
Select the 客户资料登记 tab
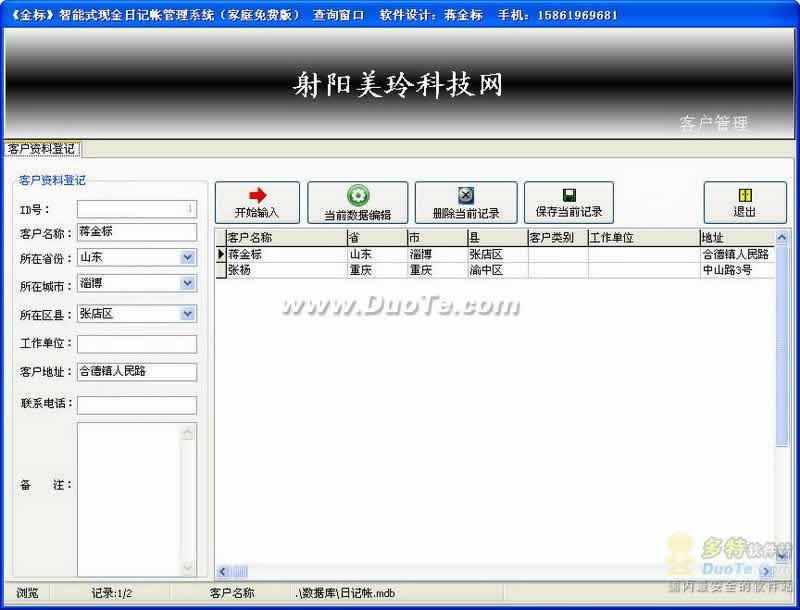[41, 149]
